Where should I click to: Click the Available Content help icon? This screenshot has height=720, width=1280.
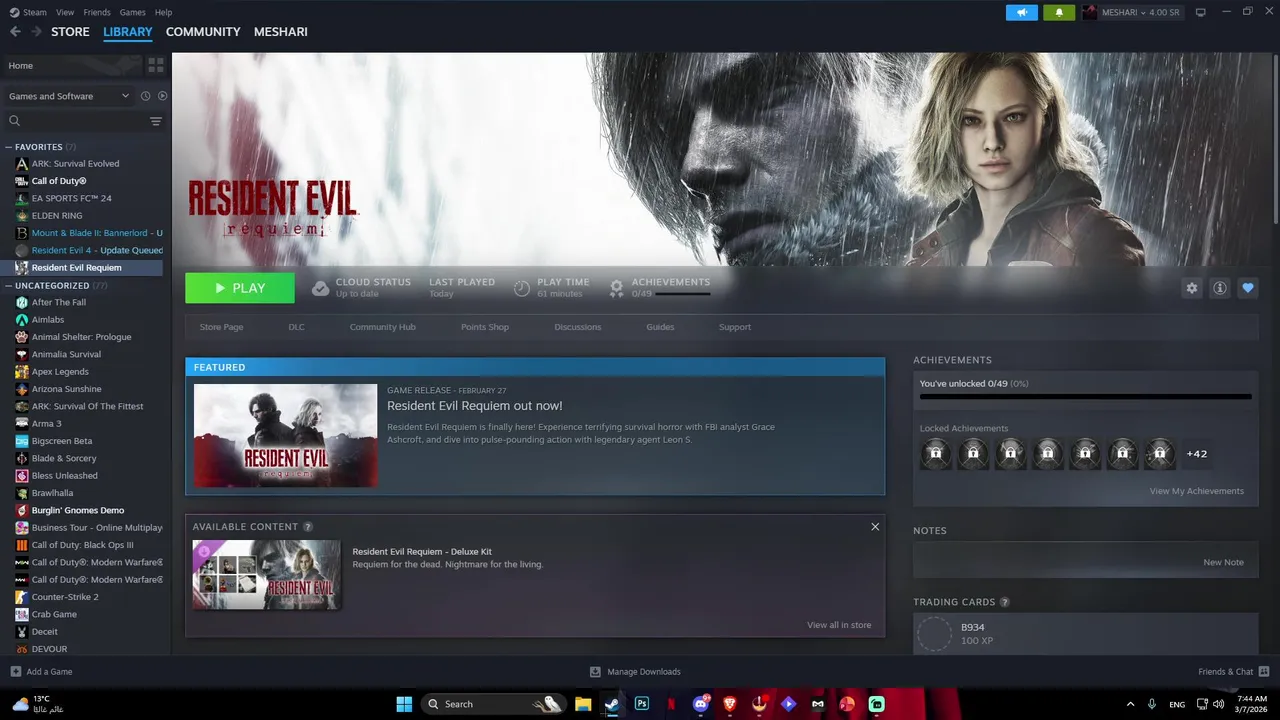click(x=308, y=527)
